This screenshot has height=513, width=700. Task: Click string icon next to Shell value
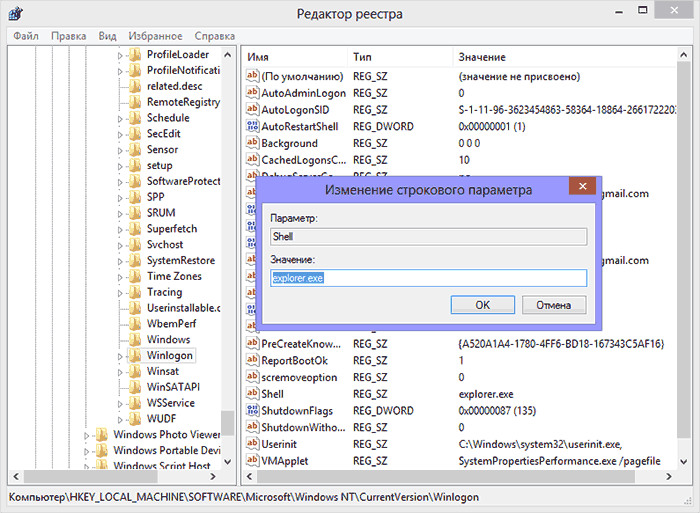pos(252,393)
